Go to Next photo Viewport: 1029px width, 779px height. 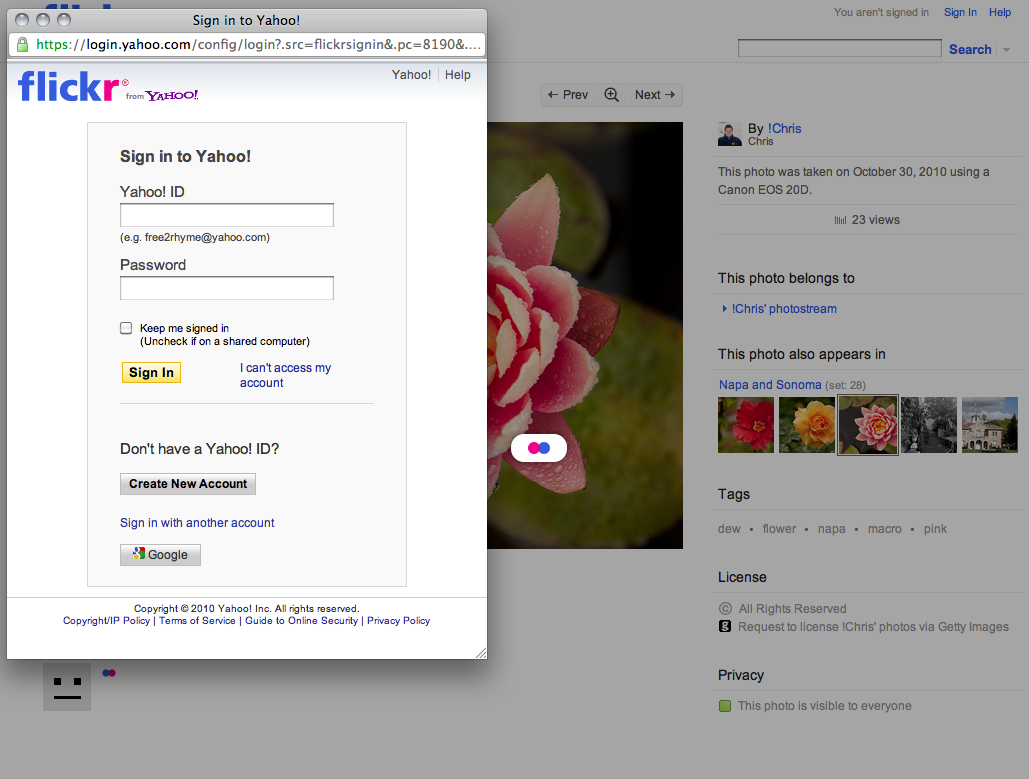point(654,95)
